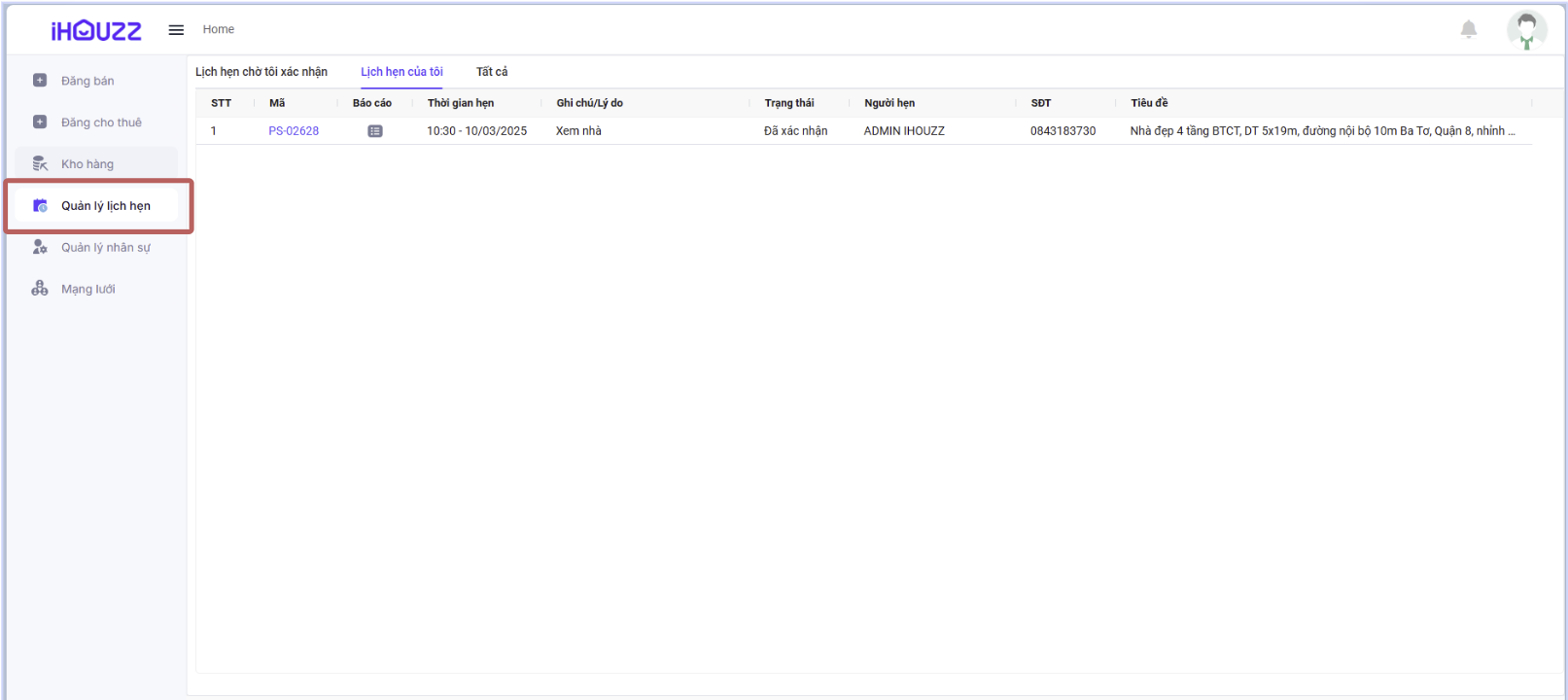Click the Tiêu đề column header
1568x700 pixels.
tap(1149, 103)
